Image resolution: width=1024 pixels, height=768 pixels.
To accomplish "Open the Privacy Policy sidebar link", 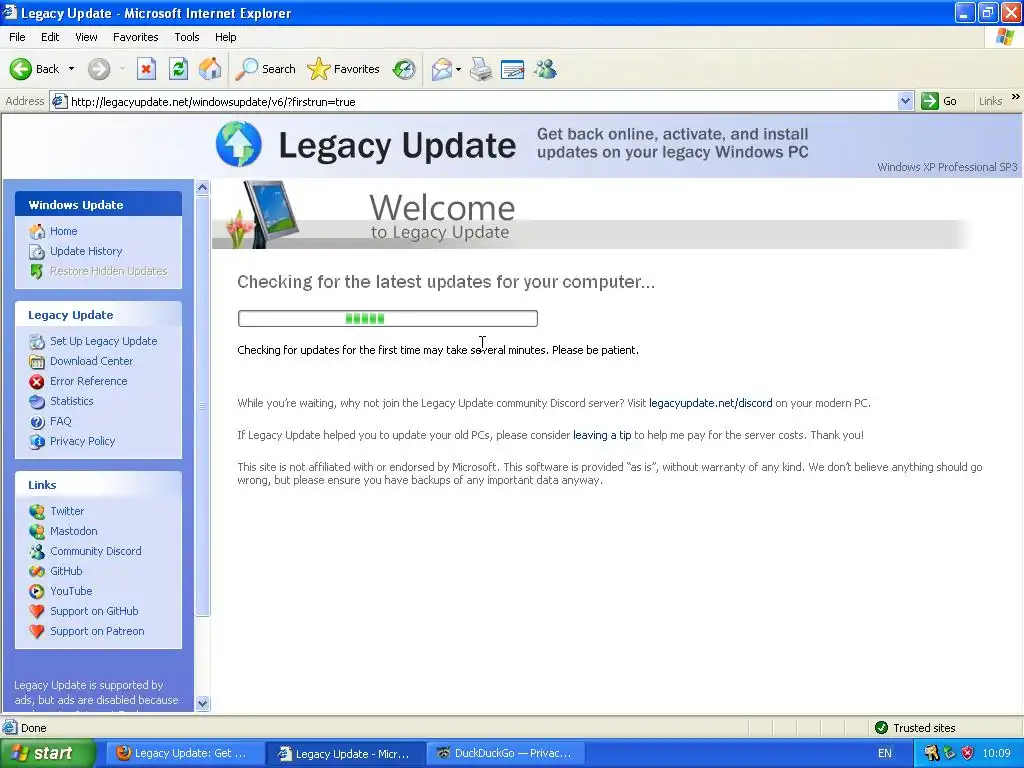I will coord(82,441).
